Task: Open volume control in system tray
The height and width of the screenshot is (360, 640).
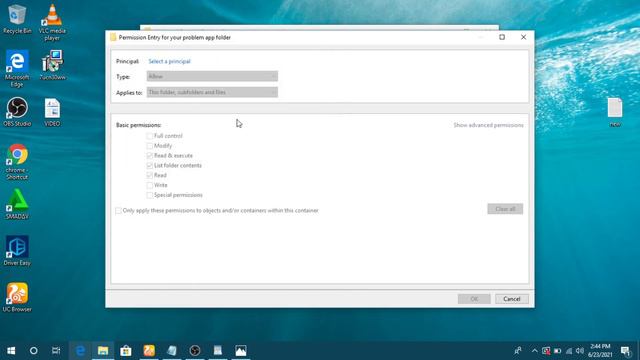Action: (x=580, y=351)
